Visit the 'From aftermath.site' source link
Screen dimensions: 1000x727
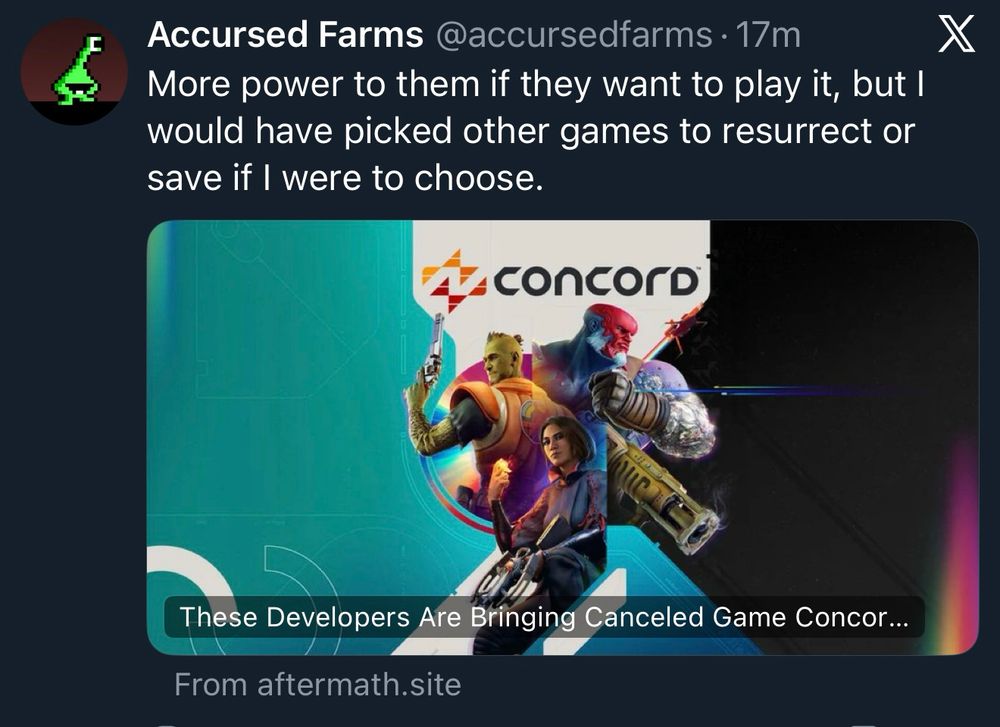(x=318, y=685)
